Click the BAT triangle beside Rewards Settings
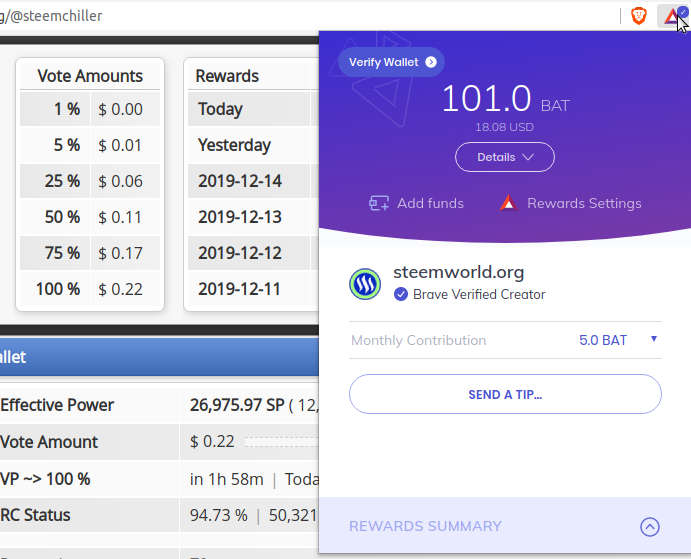 (x=508, y=203)
